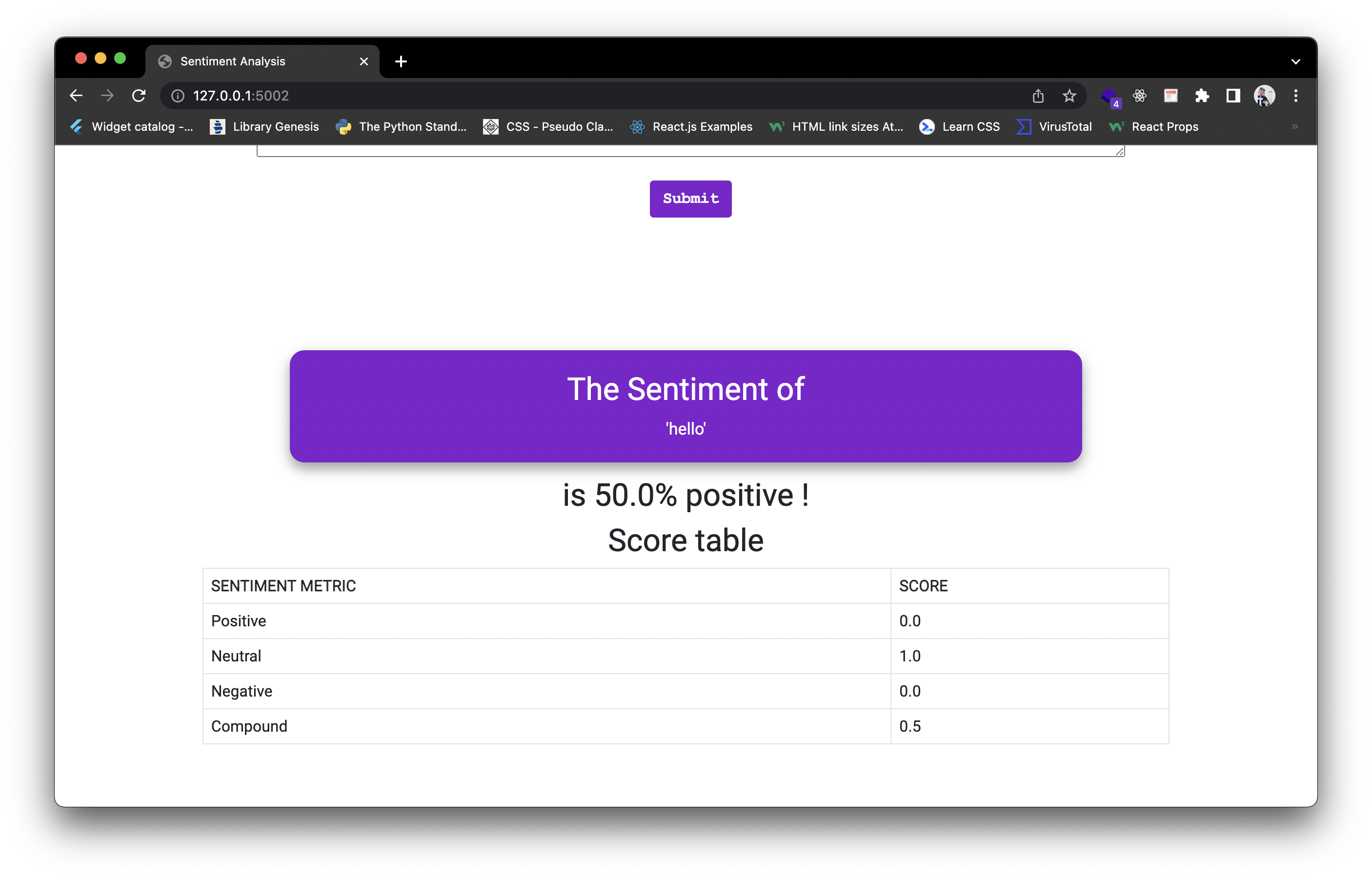
Task: Click the share page icon
Action: pos(1038,96)
